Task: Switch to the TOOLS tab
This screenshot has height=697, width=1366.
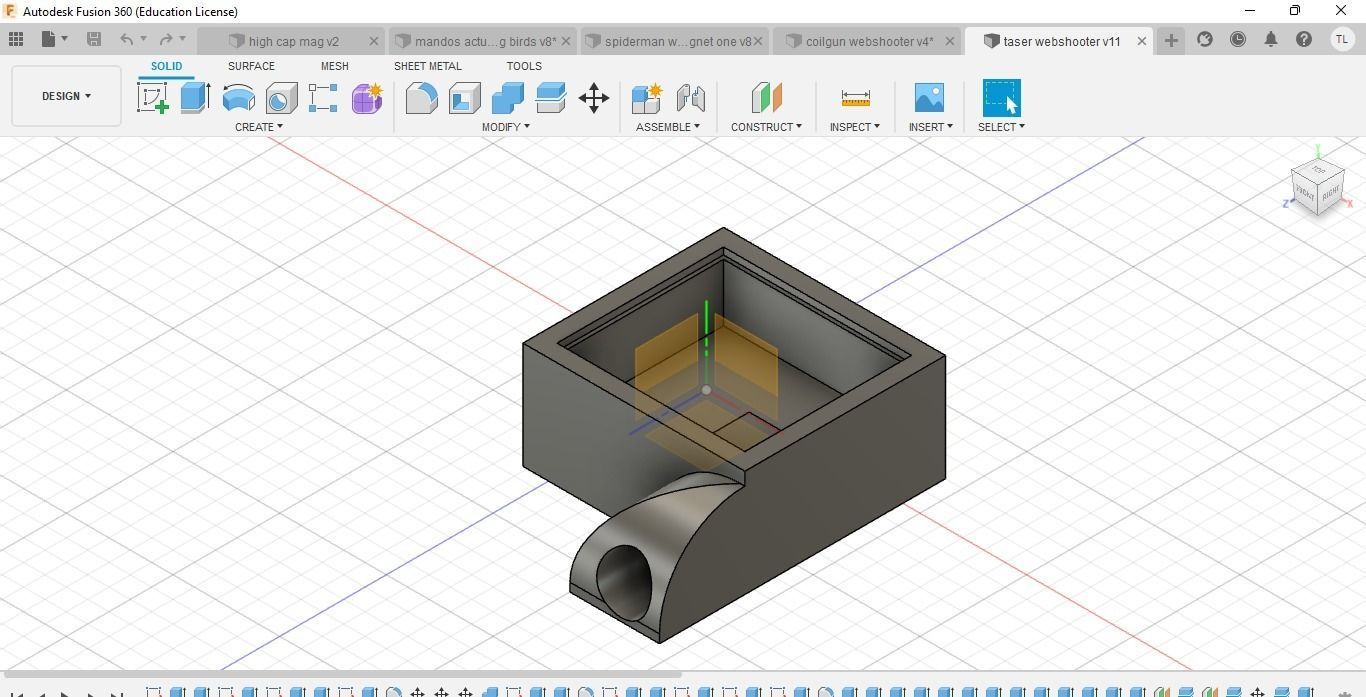Action: coord(524,66)
